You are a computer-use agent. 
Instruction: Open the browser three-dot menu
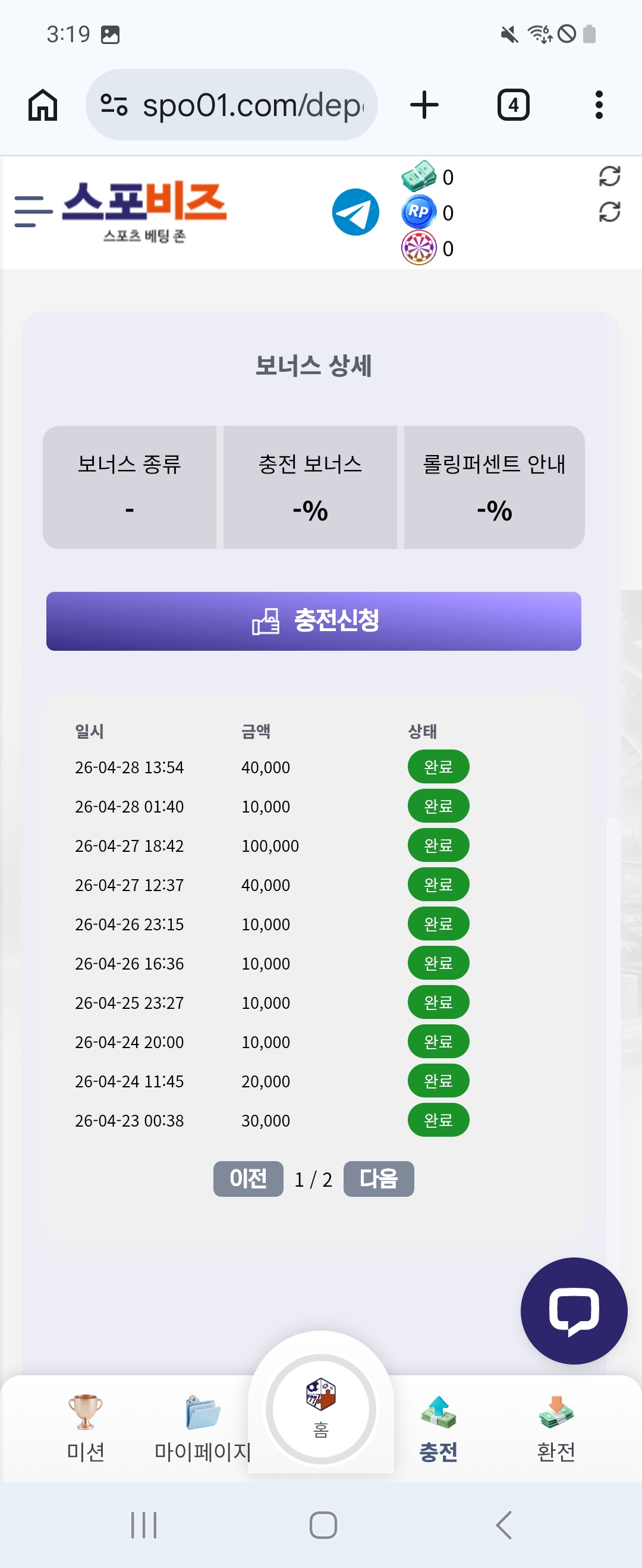click(x=599, y=105)
